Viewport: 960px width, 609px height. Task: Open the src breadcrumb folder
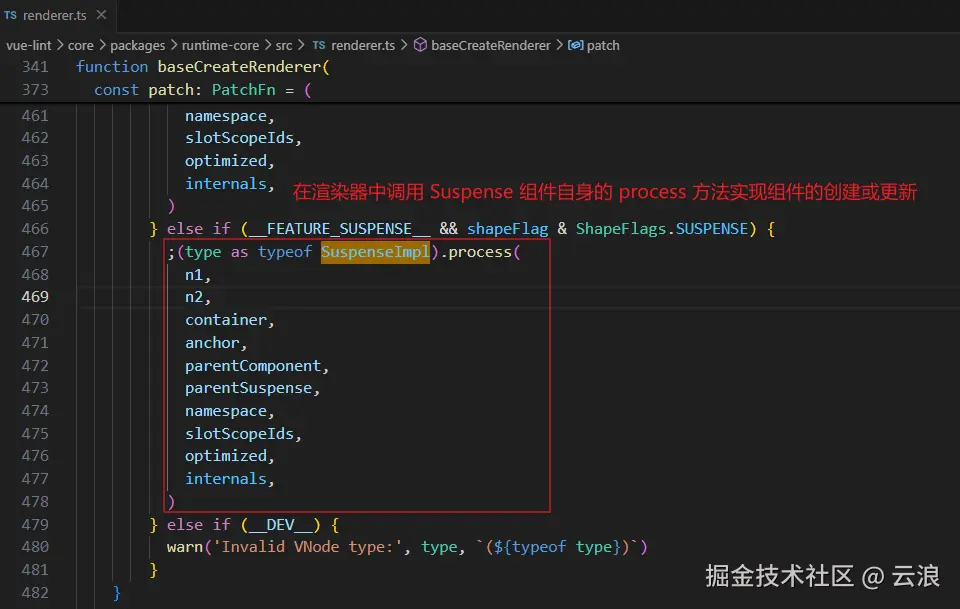click(284, 45)
